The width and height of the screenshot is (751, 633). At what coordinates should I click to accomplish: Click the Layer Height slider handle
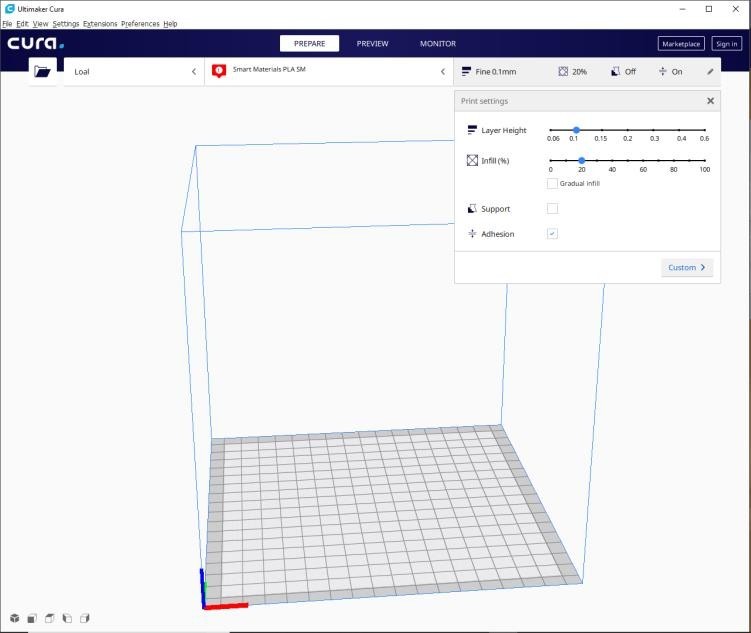(576, 130)
